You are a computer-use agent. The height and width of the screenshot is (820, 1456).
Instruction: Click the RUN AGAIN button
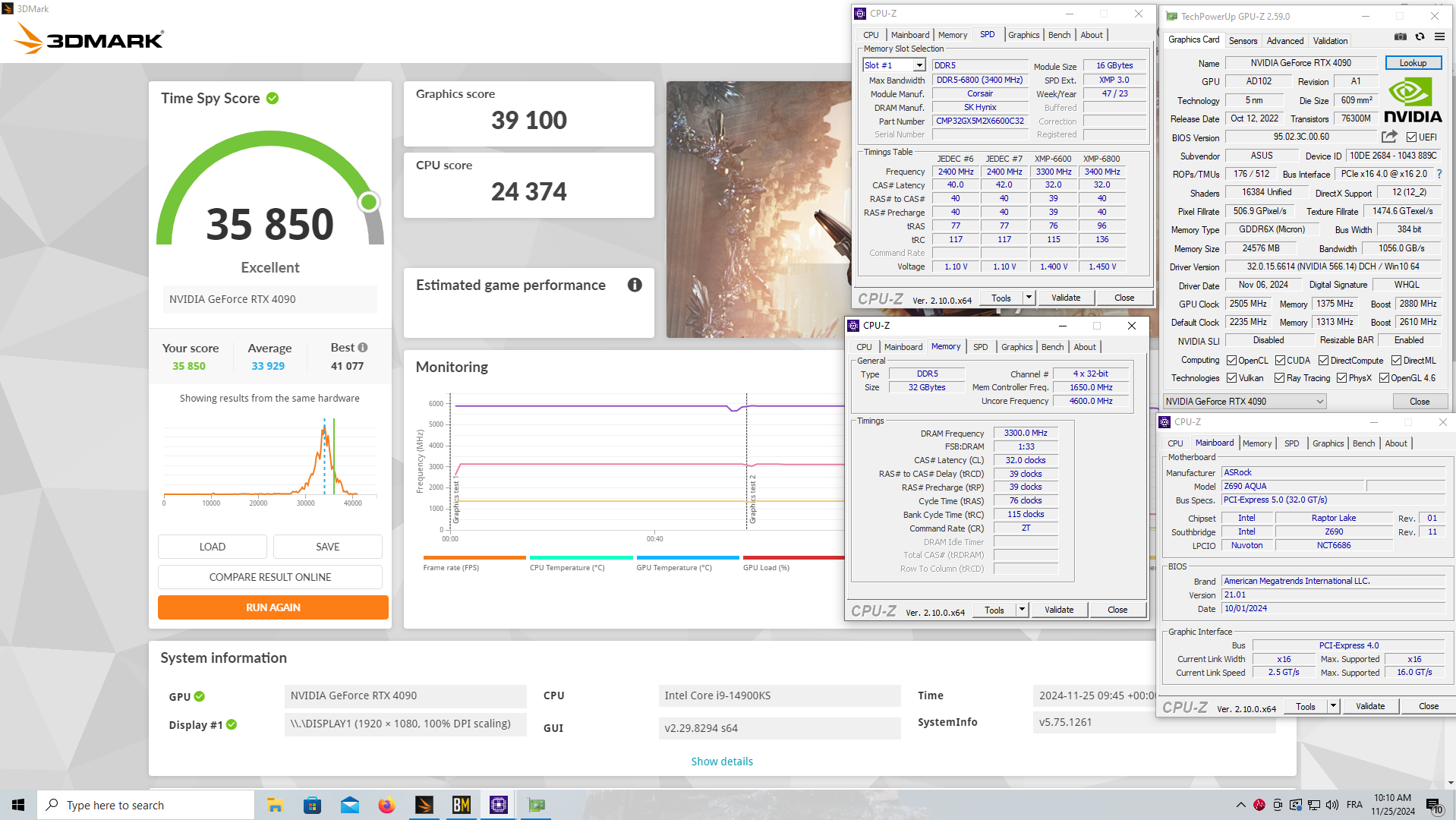pyautogui.click(x=273, y=607)
